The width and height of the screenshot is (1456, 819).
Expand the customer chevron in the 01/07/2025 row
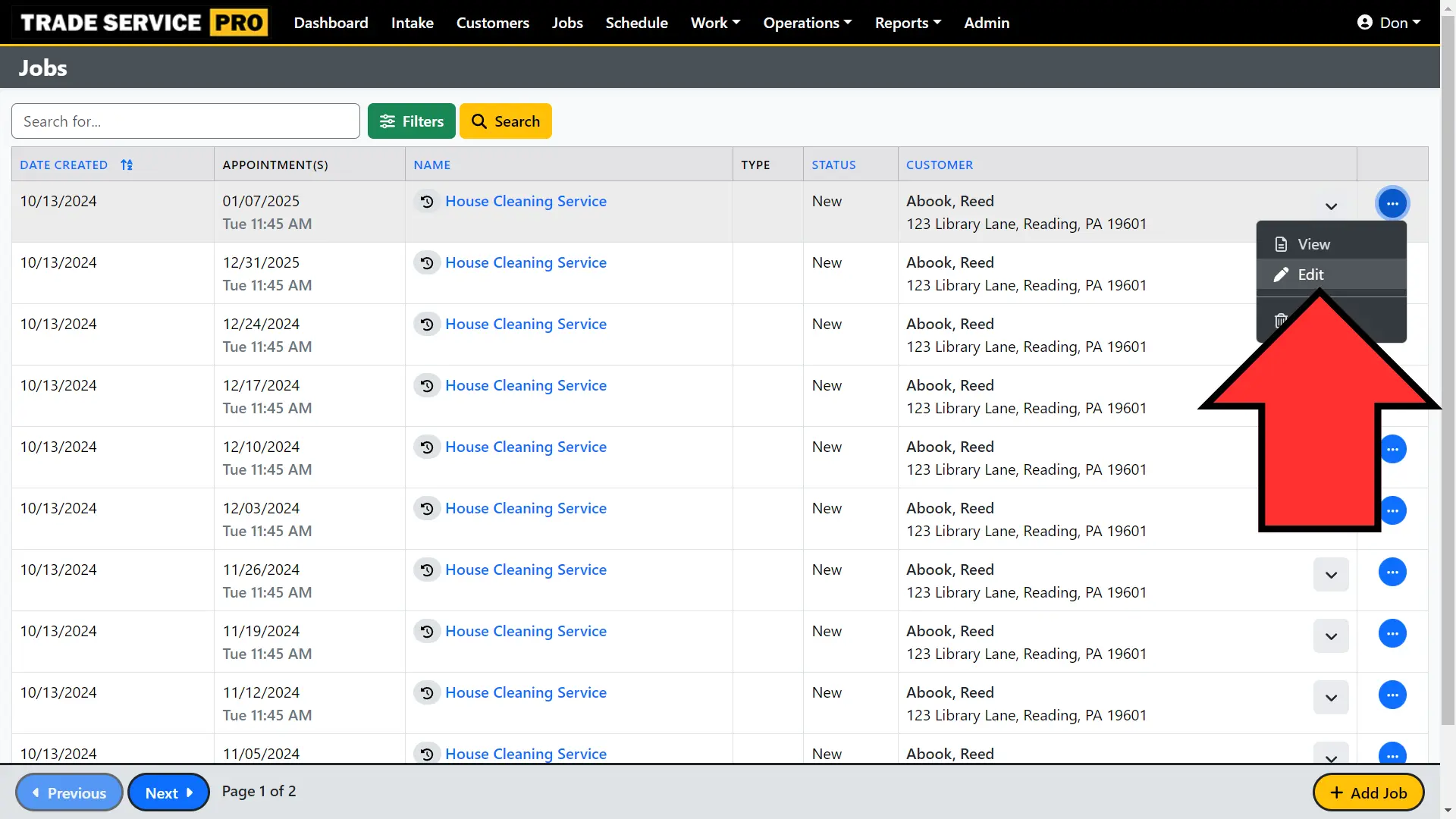pos(1331,206)
